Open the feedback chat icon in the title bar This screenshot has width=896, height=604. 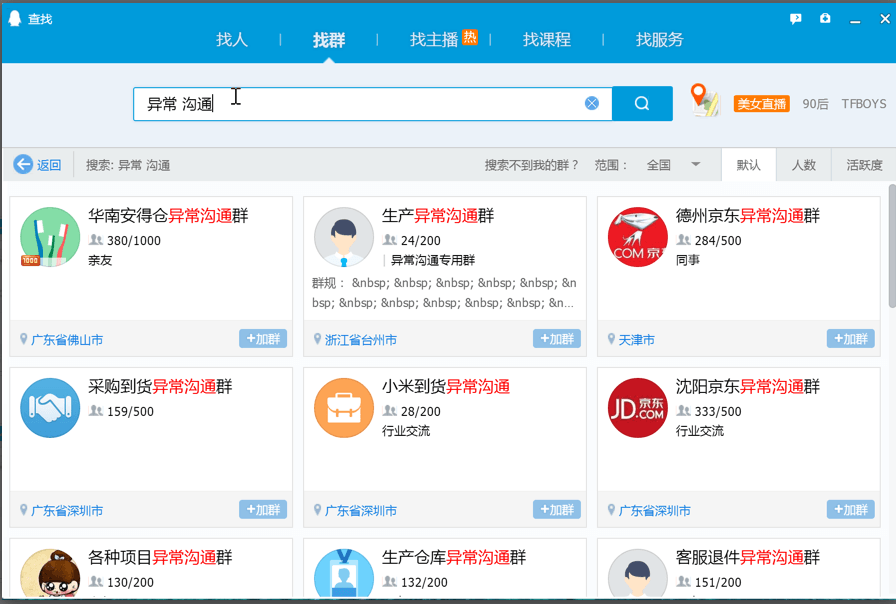[x=796, y=19]
